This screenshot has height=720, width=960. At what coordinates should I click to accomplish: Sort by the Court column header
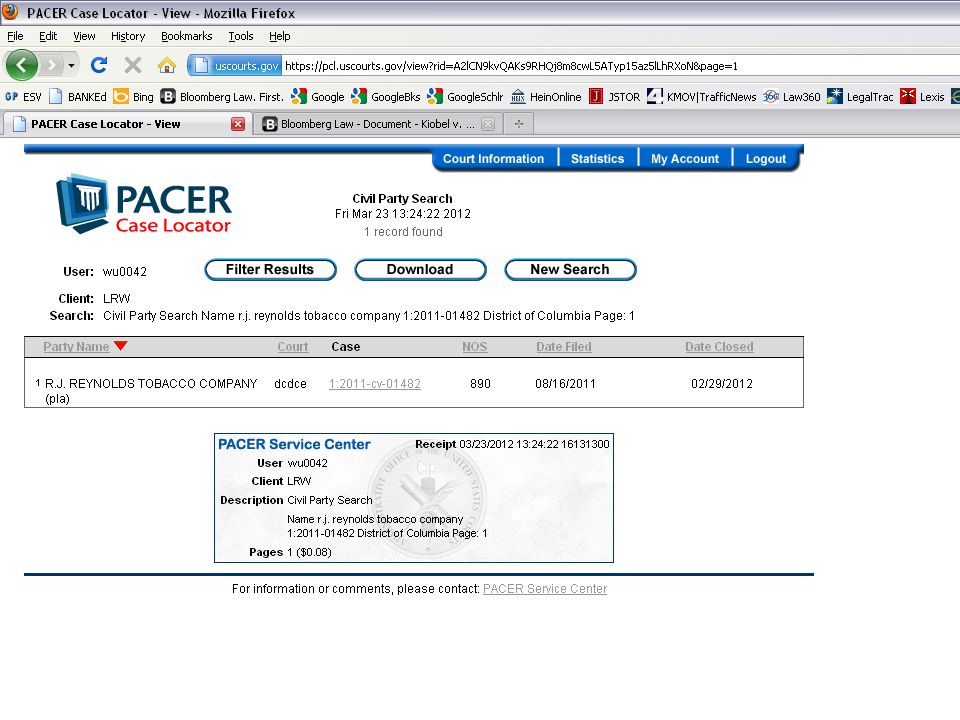293,347
